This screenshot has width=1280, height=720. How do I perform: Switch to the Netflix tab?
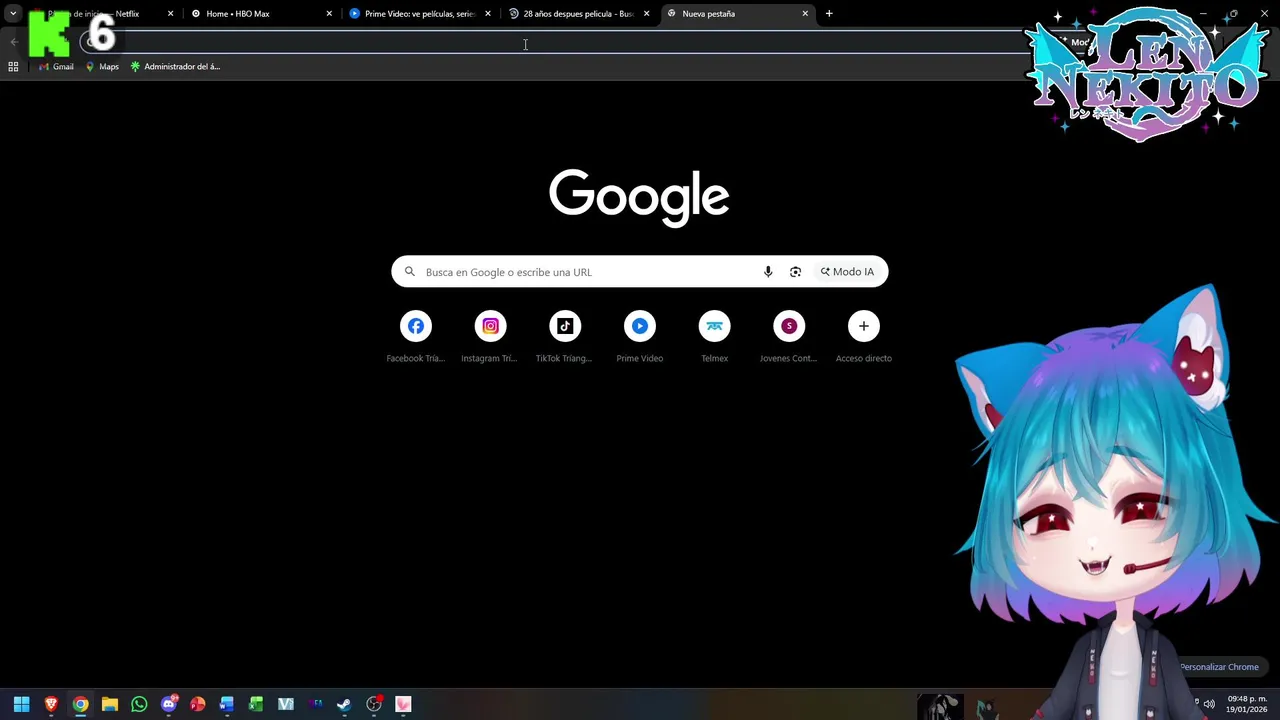(x=103, y=14)
